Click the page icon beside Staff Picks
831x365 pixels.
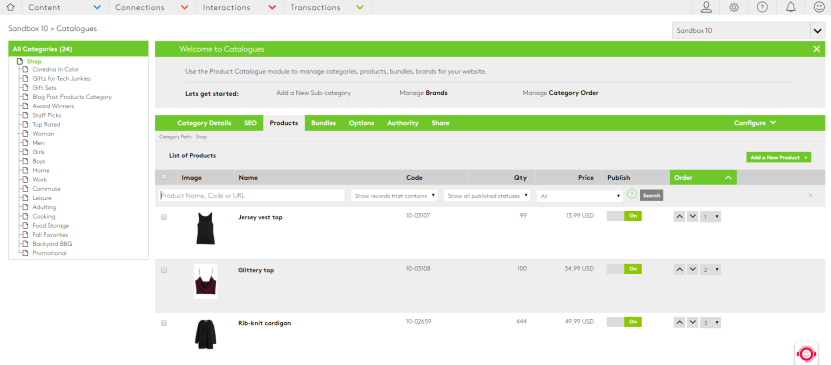click(25, 115)
